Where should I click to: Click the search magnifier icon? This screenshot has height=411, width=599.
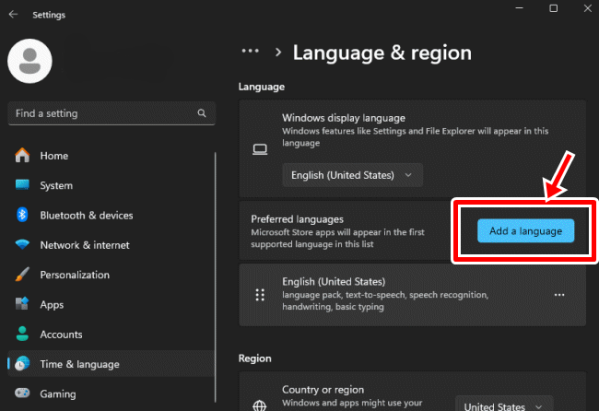click(x=202, y=113)
